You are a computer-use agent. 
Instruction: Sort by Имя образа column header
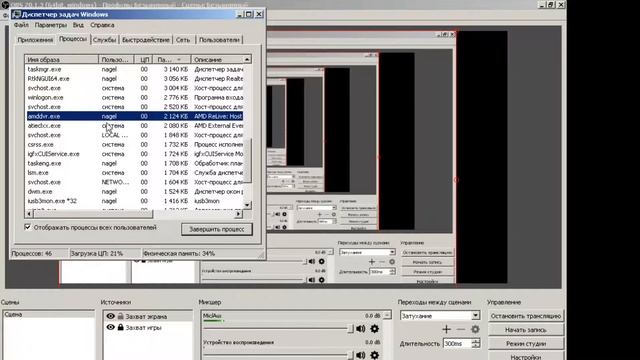[61, 60]
